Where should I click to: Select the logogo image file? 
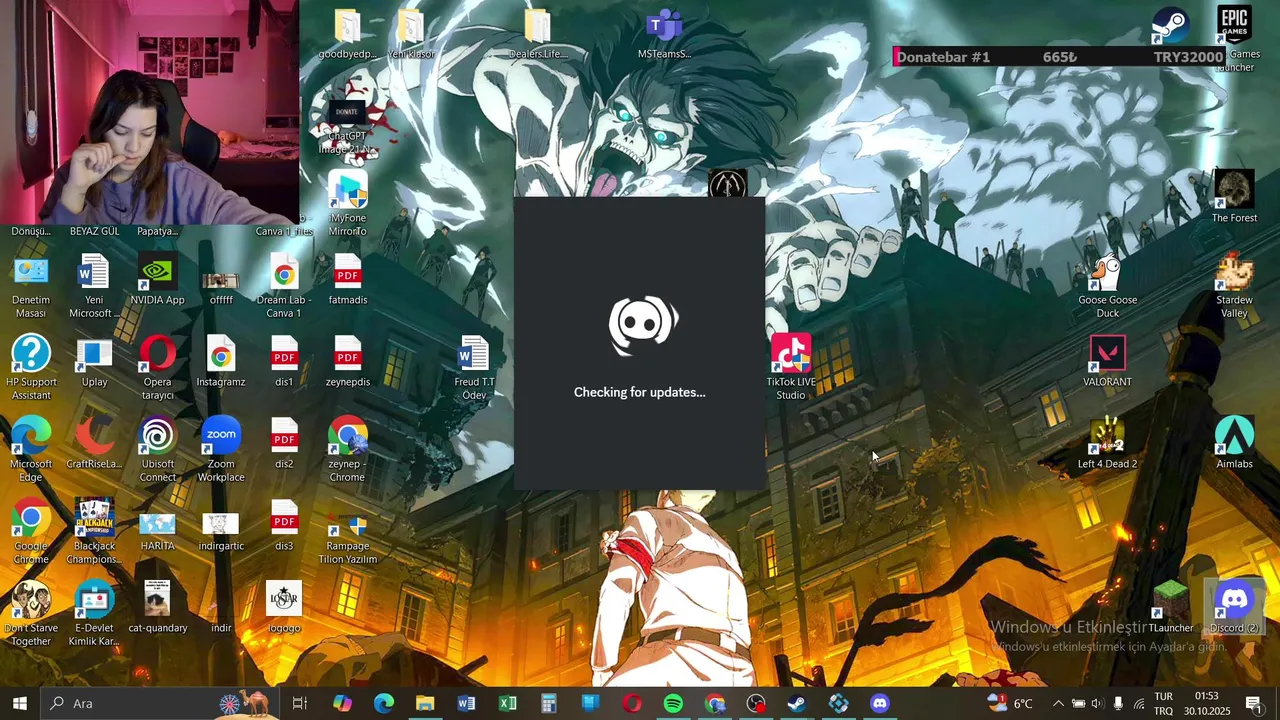284,607
